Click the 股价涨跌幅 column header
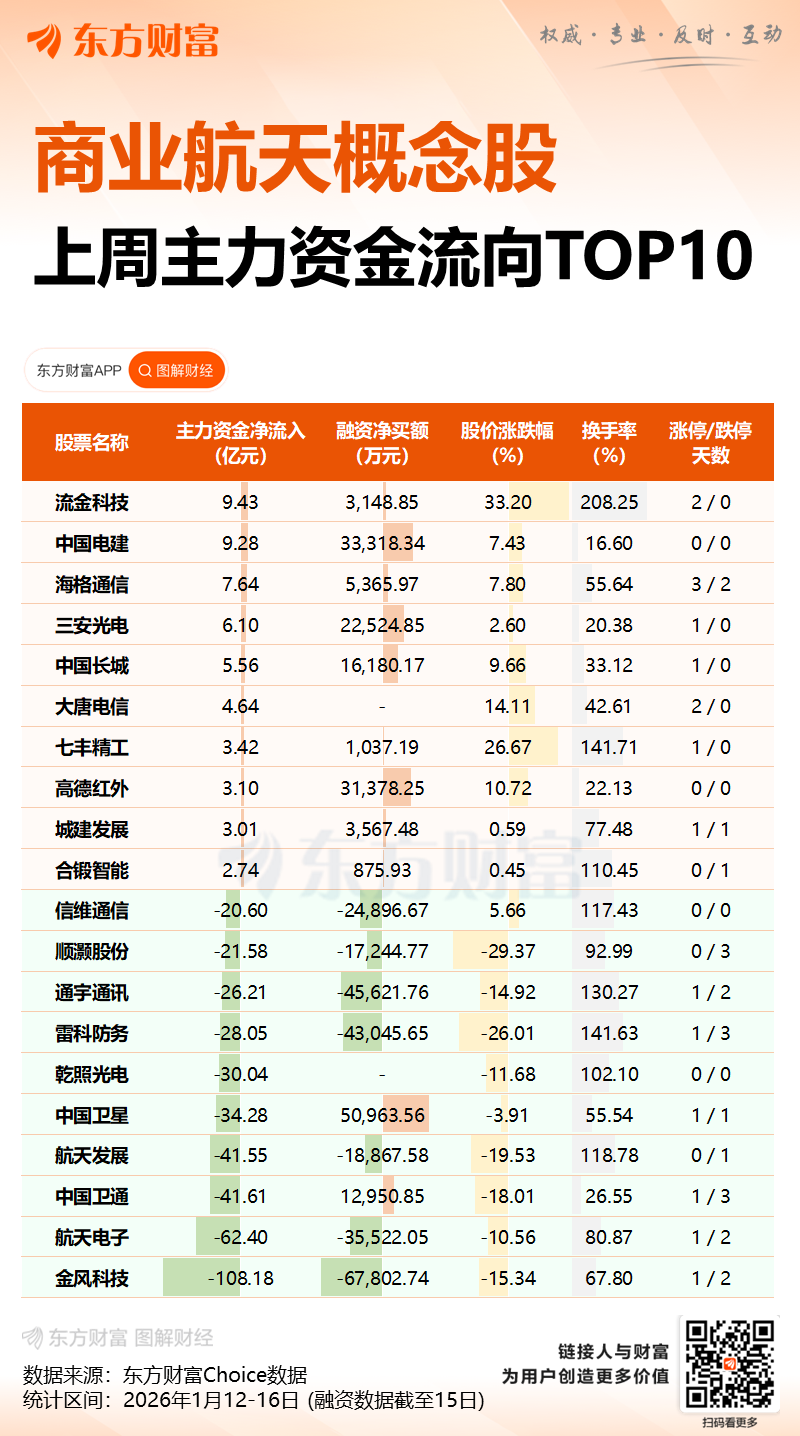The height and width of the screenshot is (1436, 800). point(508,443)
